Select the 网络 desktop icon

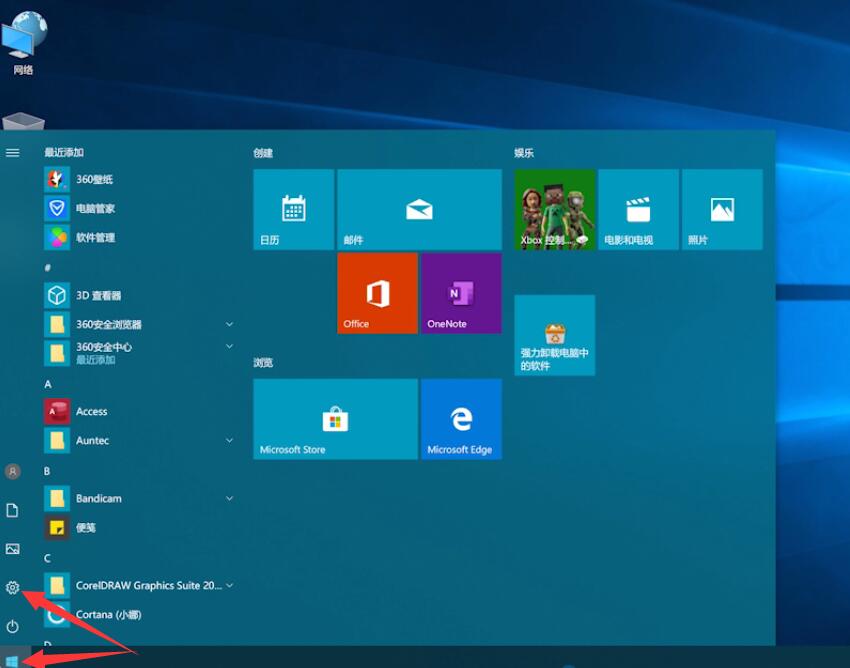(23, 43)
